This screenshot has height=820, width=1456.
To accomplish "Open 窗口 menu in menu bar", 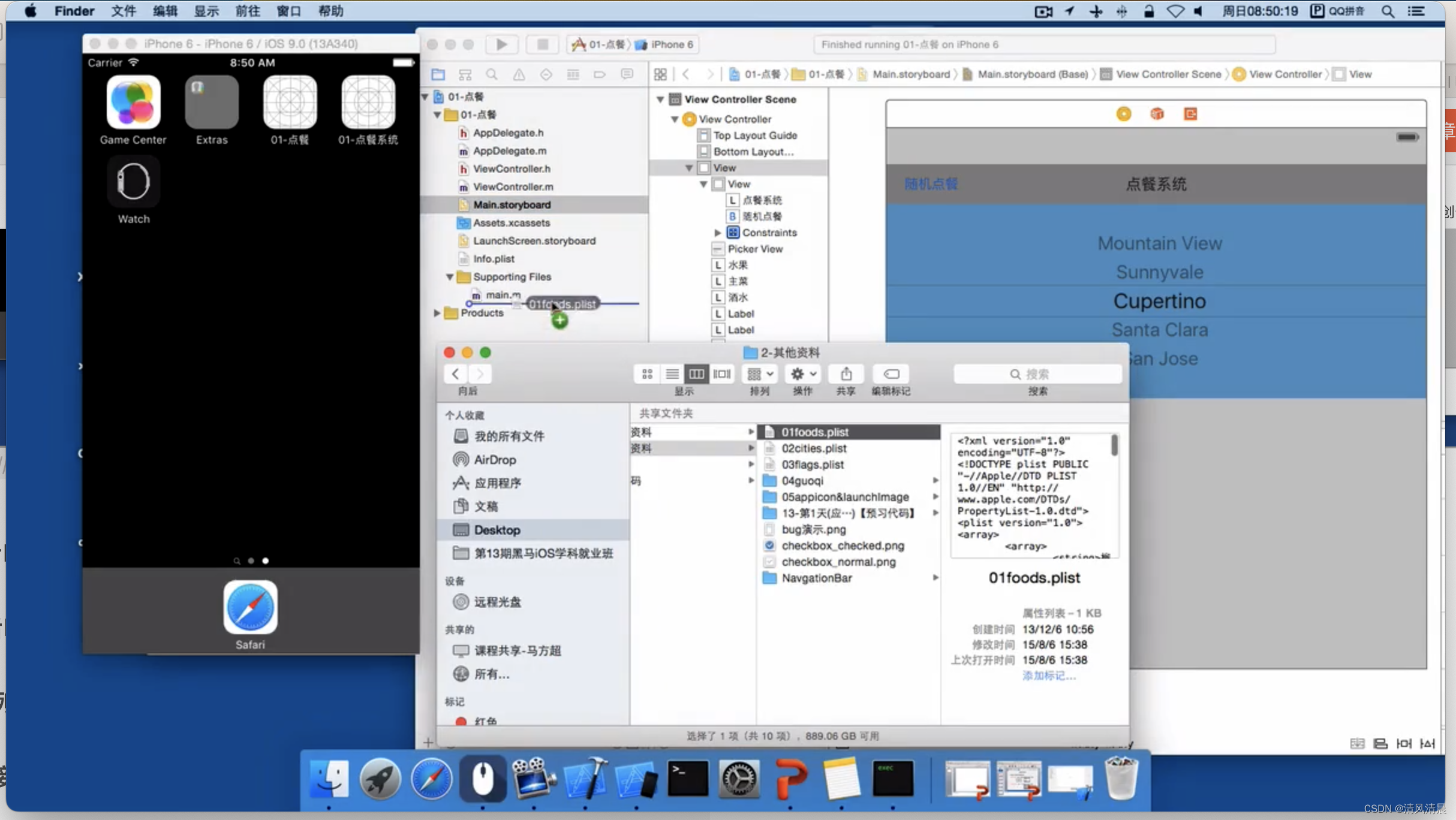I will [x=288, y=11].
